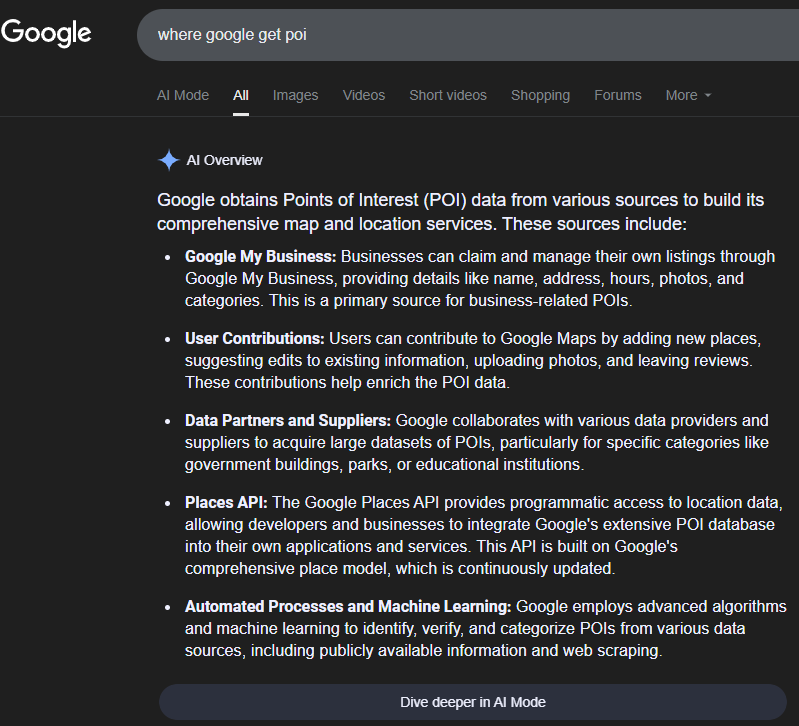
Task: Click the "Google obtains Points of Interest" intro sentence
Action: (x=460, y=212)
